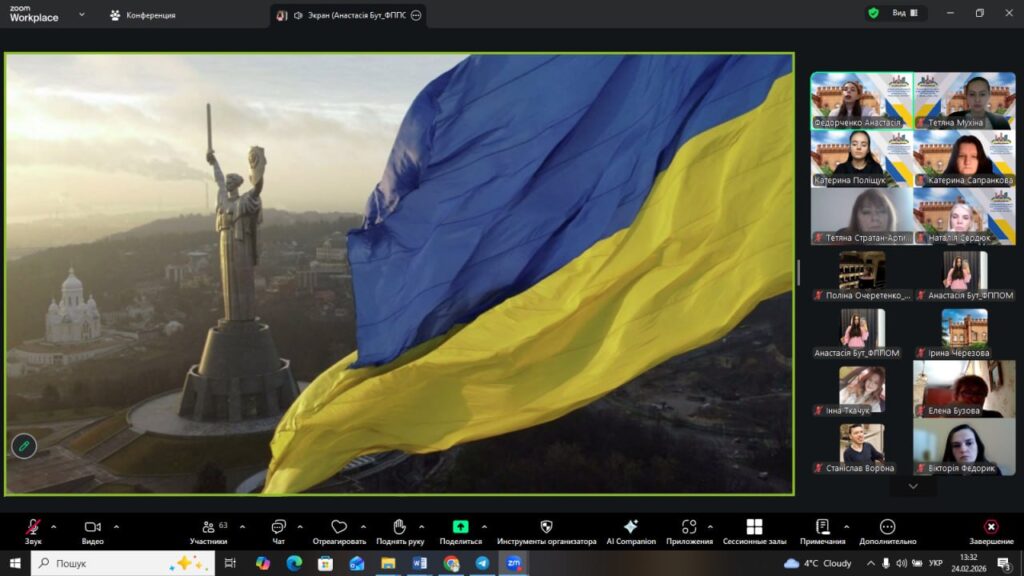
Task: Click the annotation pencil on shared screen
Action: [x=24, y=446]
